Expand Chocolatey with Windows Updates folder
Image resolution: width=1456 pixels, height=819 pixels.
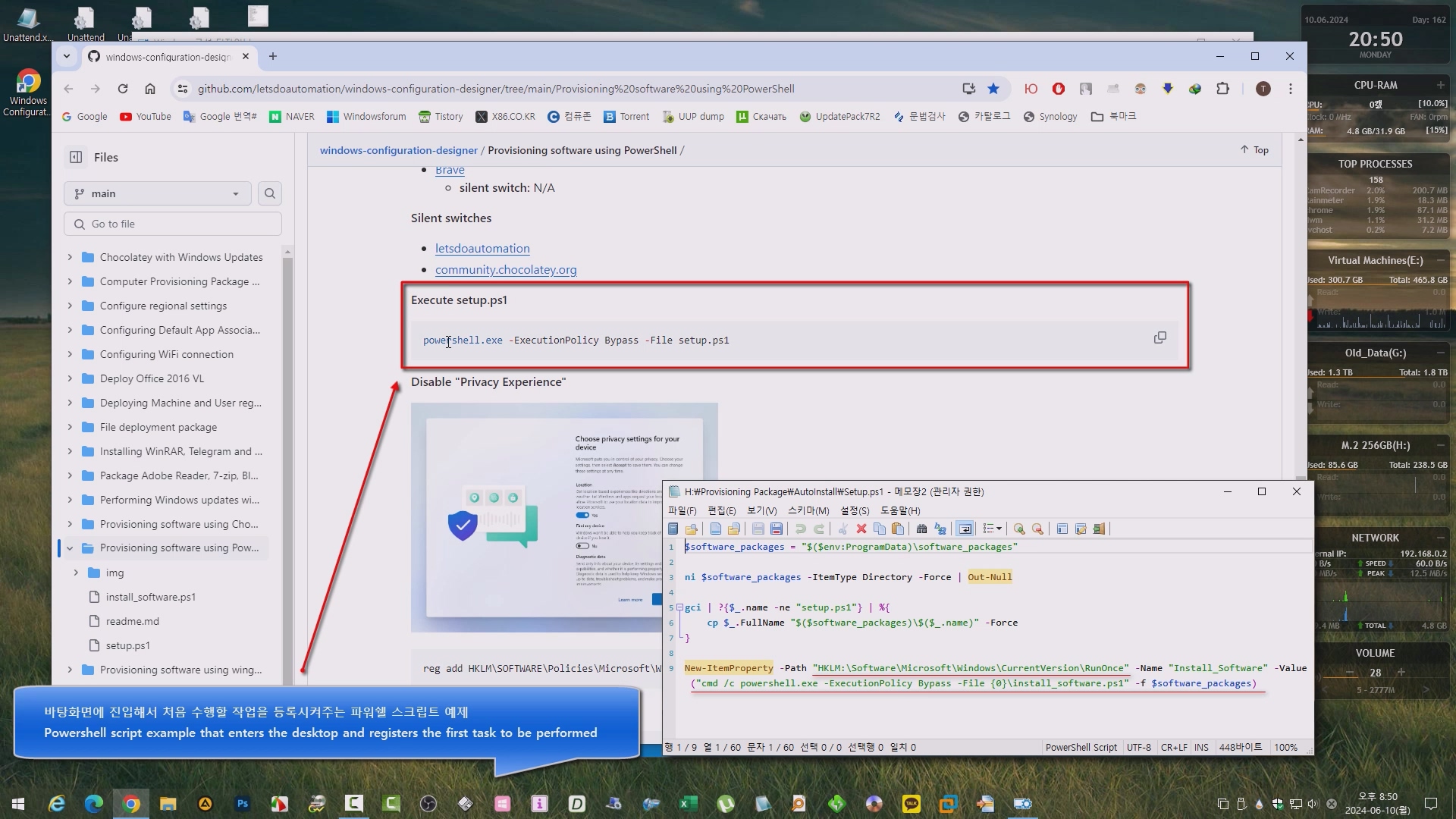pyautogui.click(x=70, y=257)
